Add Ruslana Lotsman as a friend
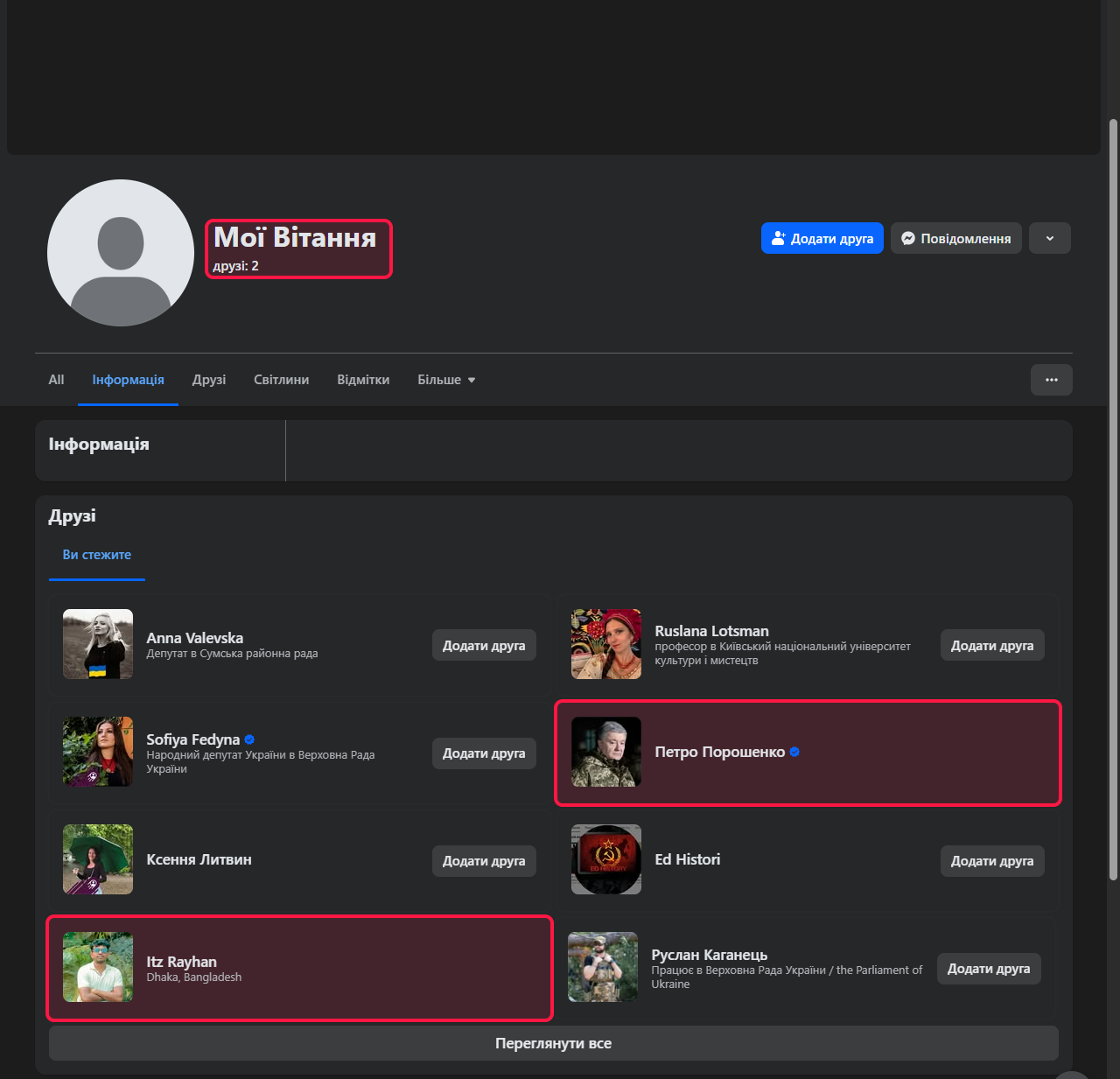Viewport: 1120px width, 1079px height. coord(992,645)
